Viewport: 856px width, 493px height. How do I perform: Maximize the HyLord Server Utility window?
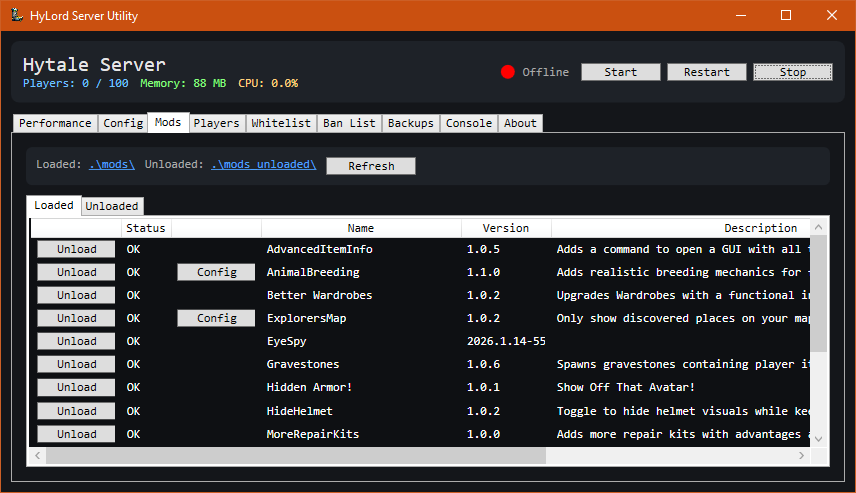click(786, 15)
